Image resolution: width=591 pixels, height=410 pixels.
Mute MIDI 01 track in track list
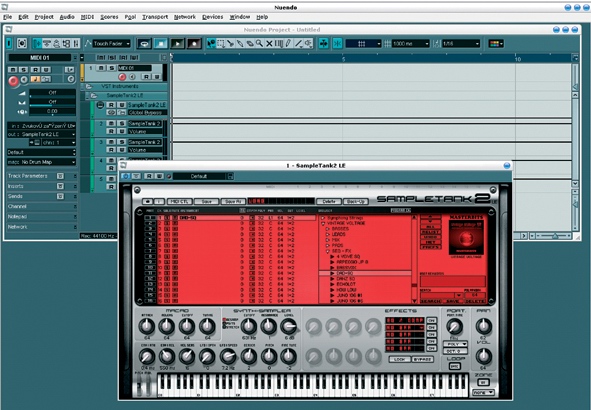coord(101,68)
